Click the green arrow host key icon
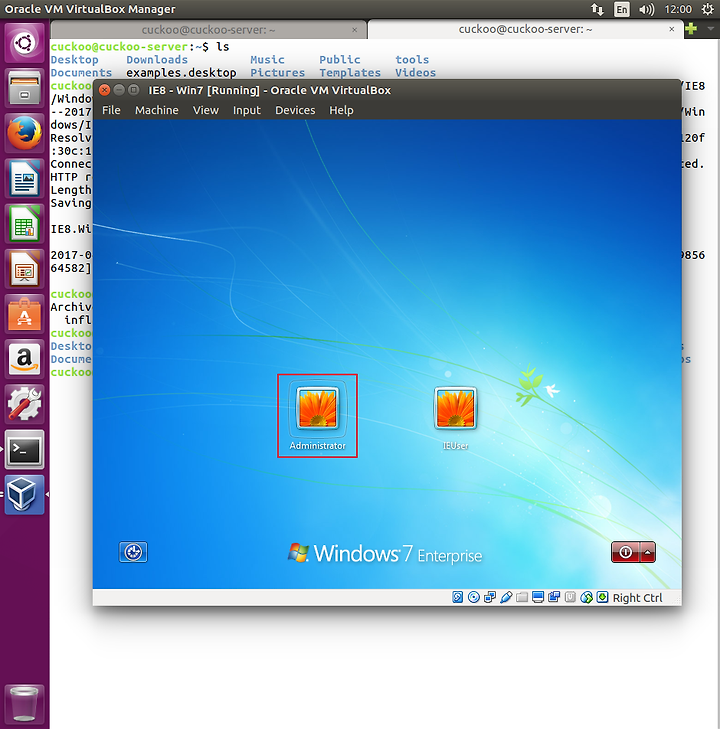Image resolution: width=720 pixels, height=729 pixels. 602,597
